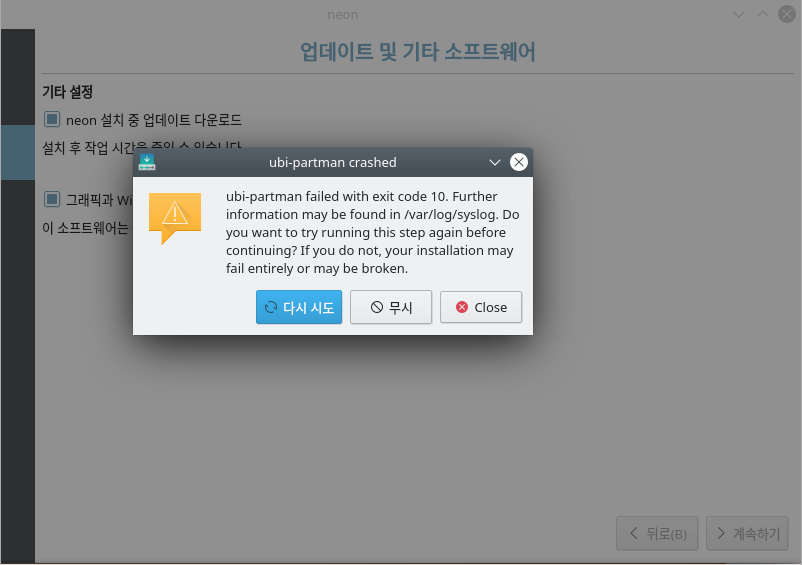Click the 계속하기 continue button

click(x=747, y=533)
